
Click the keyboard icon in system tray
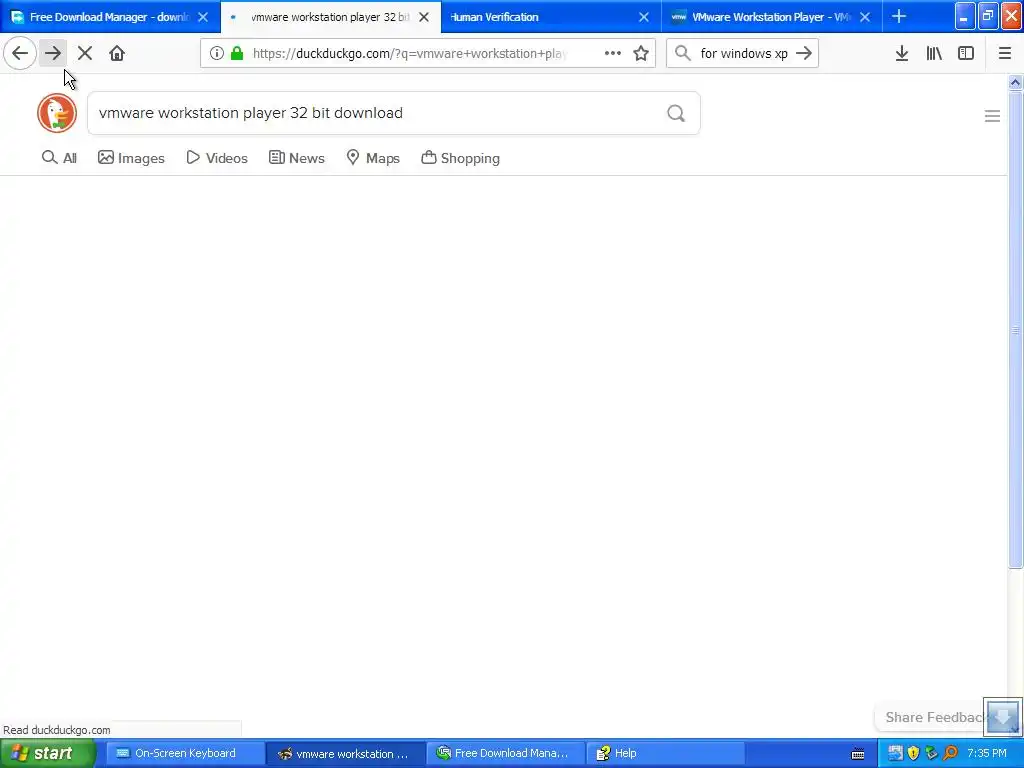(x=858, y=754)
